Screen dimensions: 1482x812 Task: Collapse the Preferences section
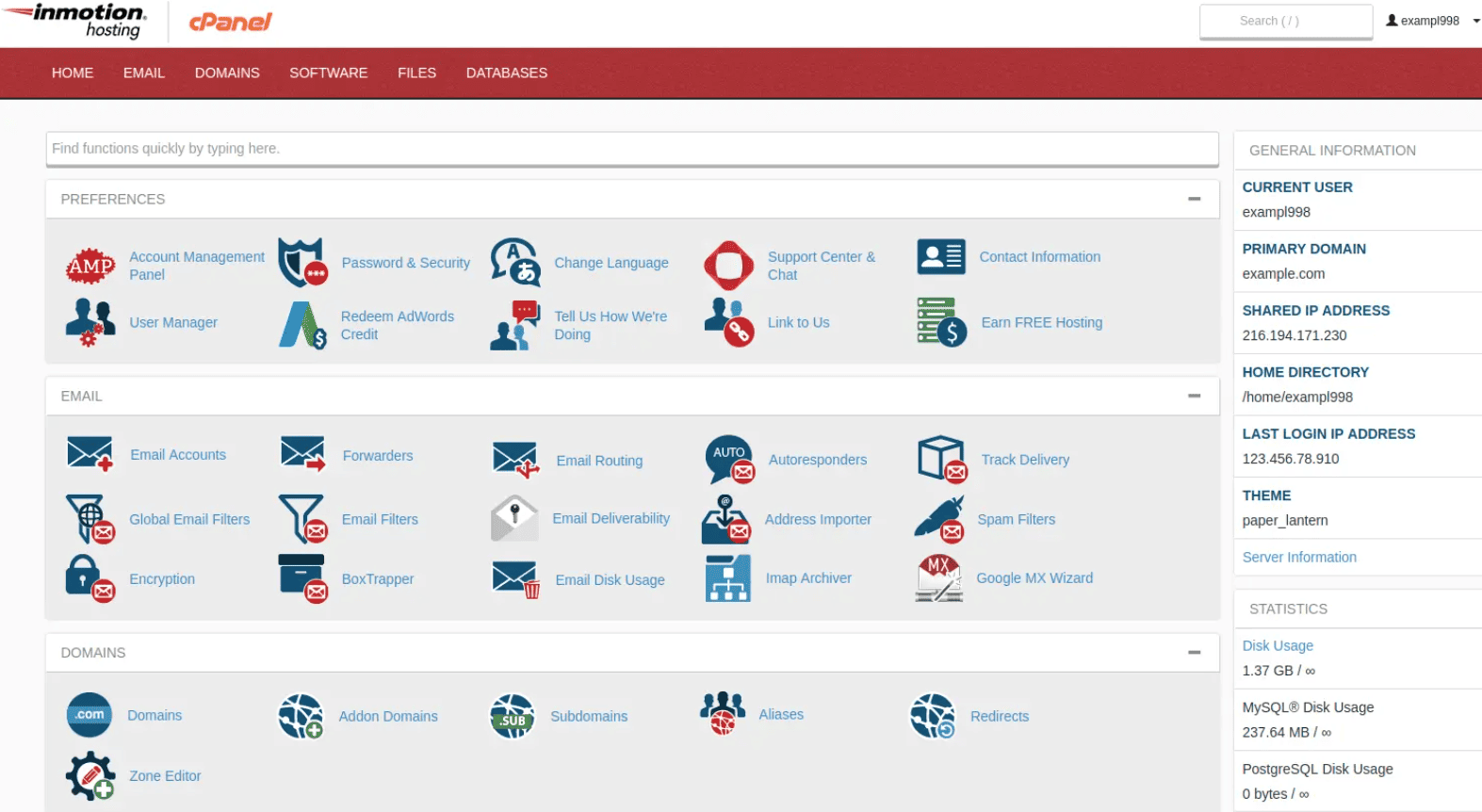1194,200
